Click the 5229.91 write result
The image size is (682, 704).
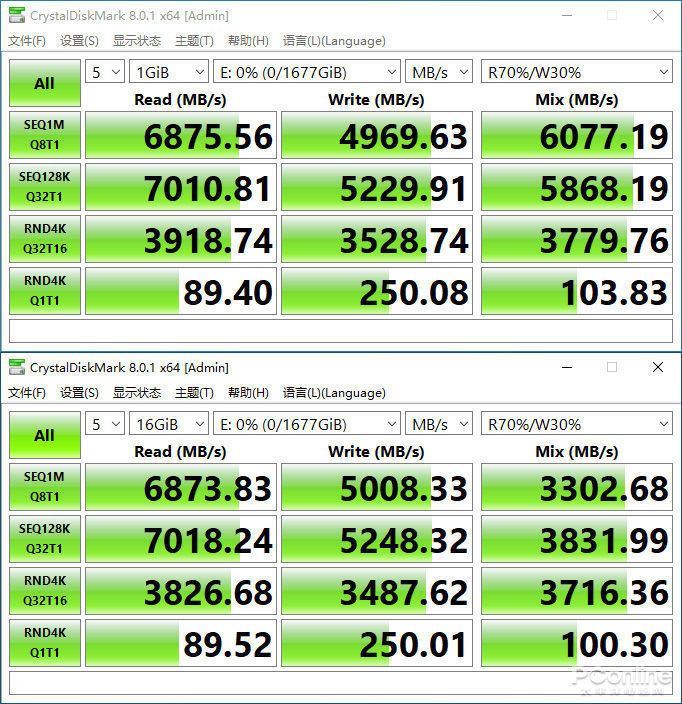tap(377, 187)
